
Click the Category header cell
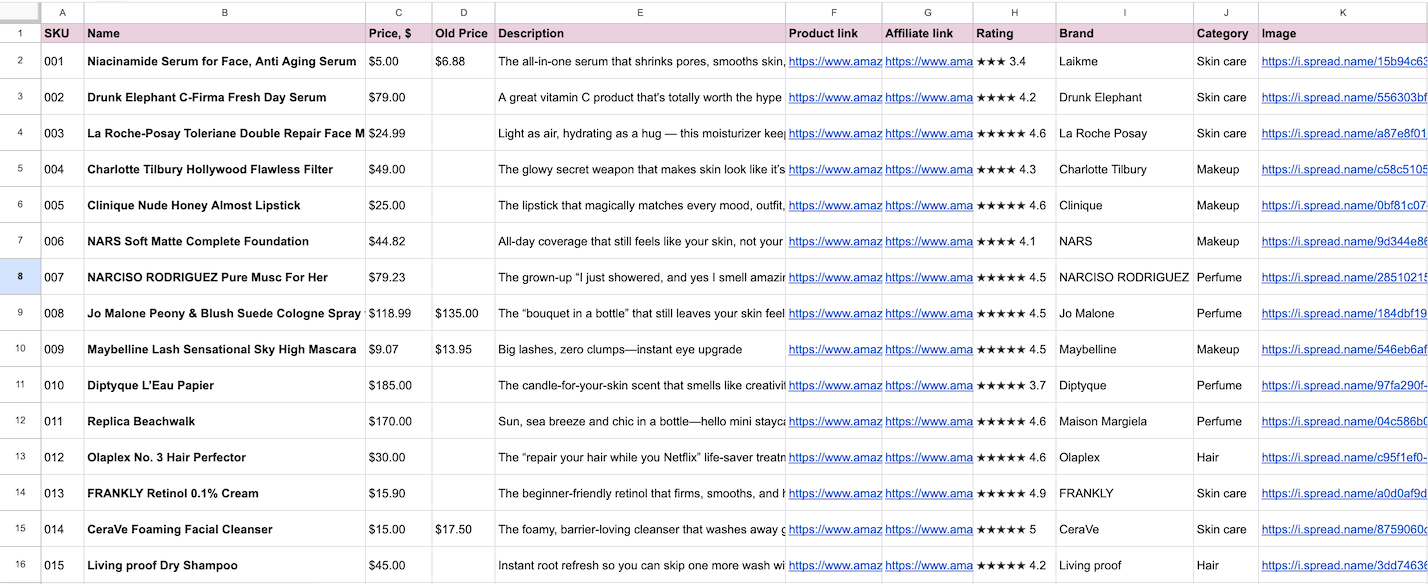1226,33
